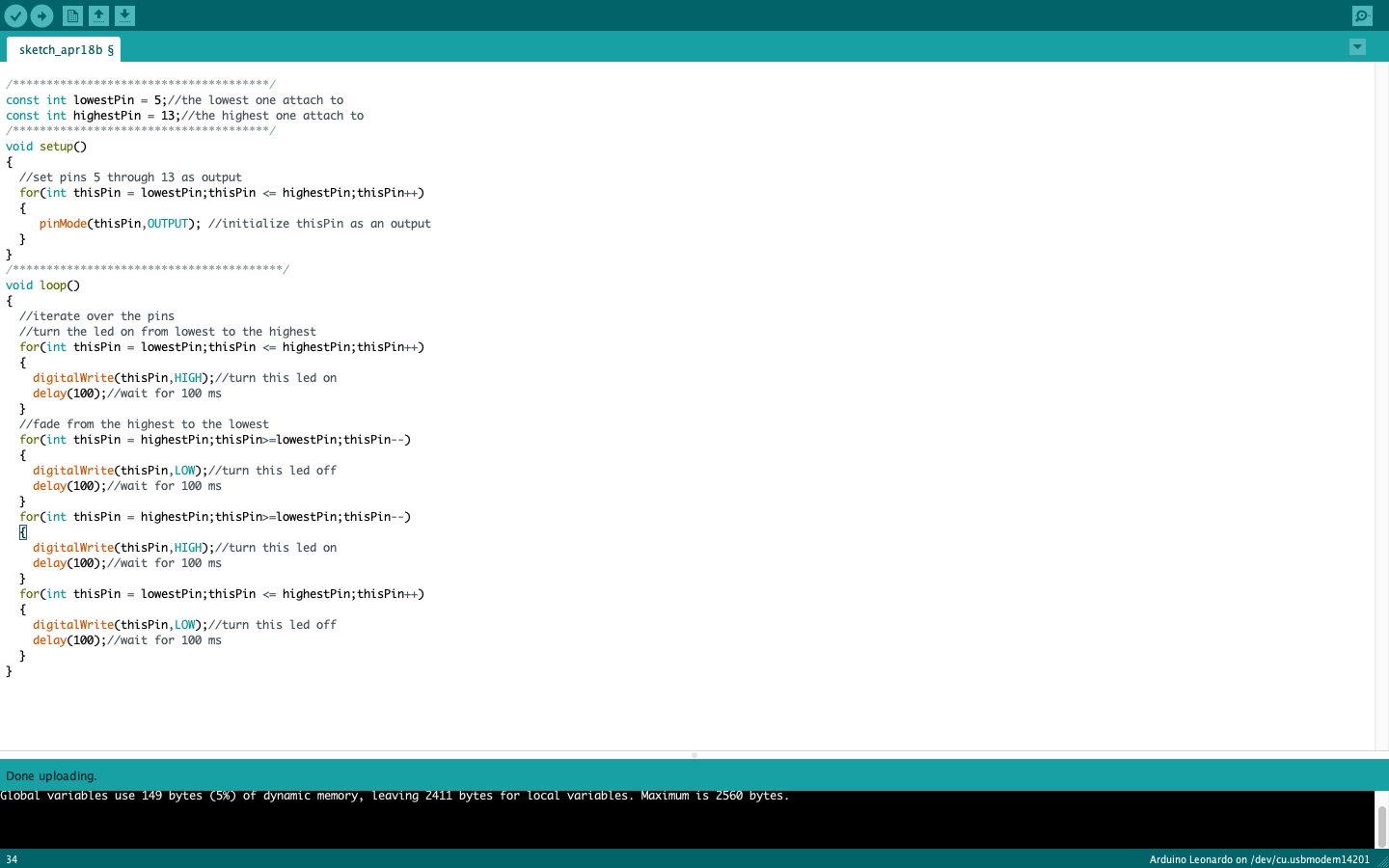The height and width of the screenshot is (868, 1389).
Task: Click '//fade from the highest to the lowest' comment
Action: (x=144, y=424)
